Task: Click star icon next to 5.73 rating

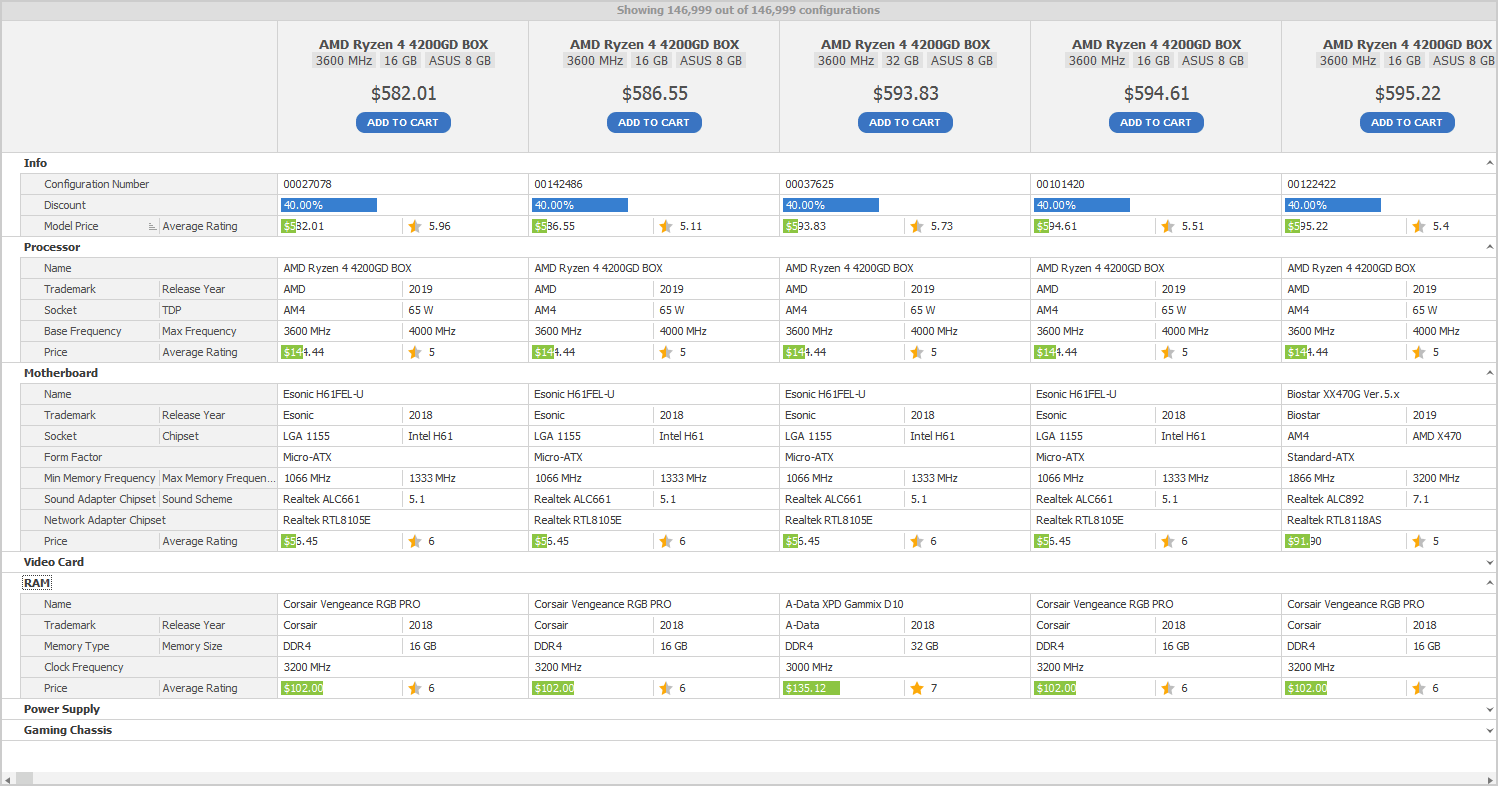Action: [917, 226]
